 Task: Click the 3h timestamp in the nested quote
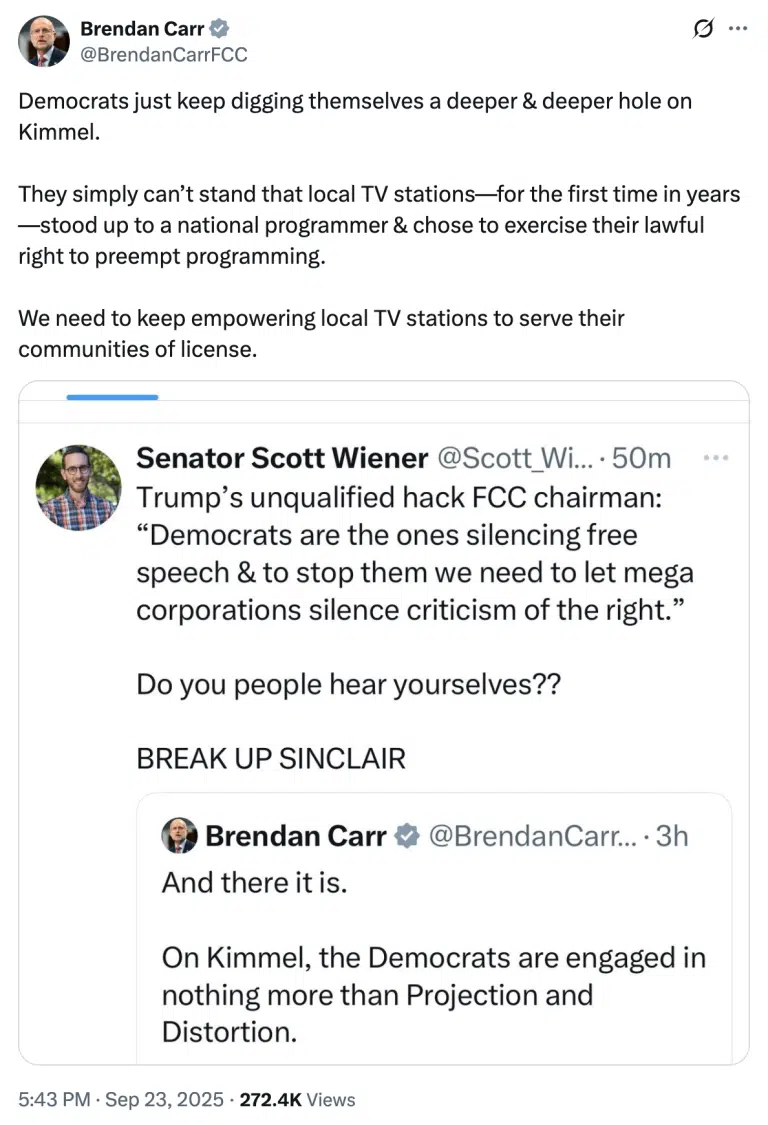click(x=672, y=836)
